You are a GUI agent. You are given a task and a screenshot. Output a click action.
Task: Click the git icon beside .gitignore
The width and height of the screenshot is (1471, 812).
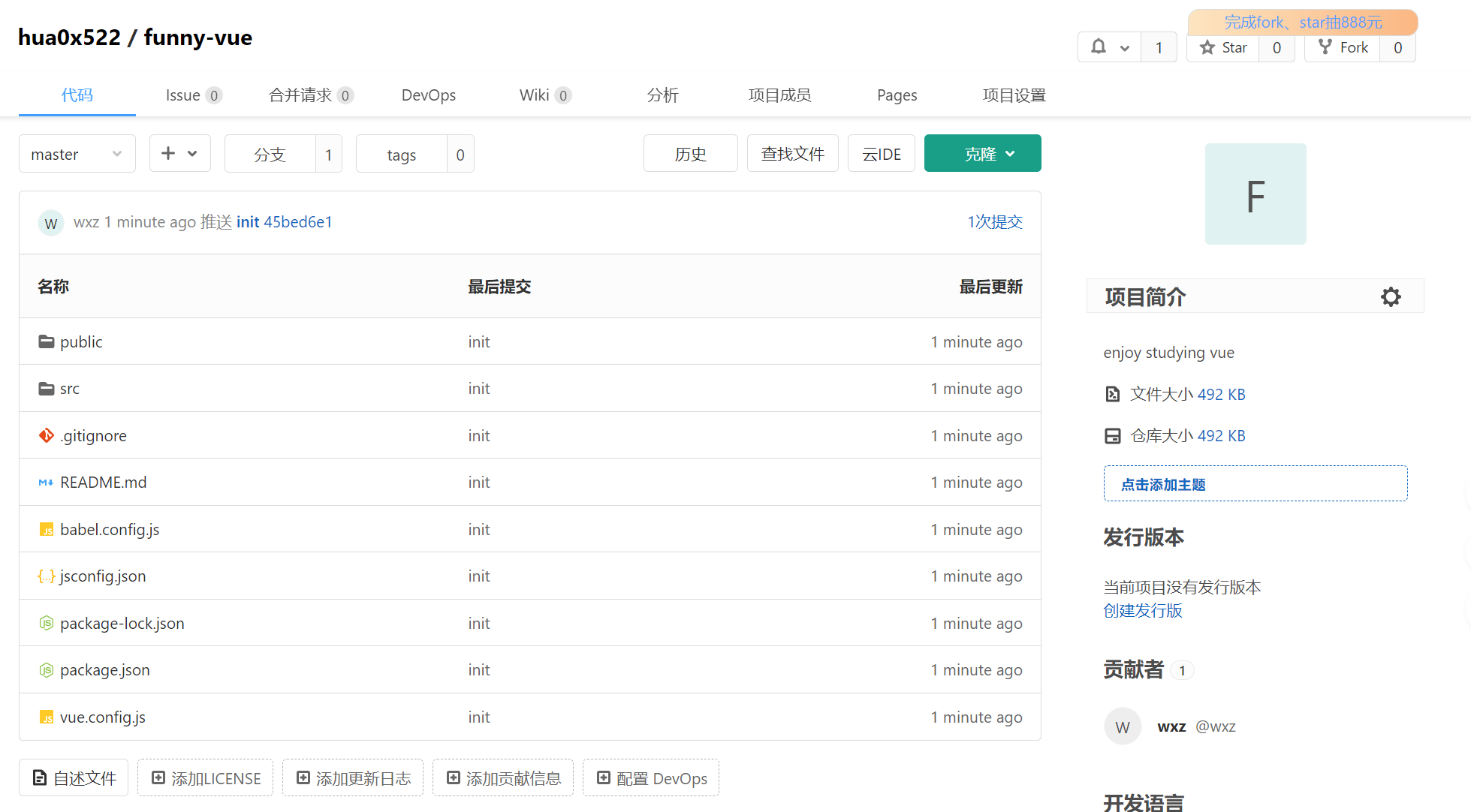coord(45,435)
